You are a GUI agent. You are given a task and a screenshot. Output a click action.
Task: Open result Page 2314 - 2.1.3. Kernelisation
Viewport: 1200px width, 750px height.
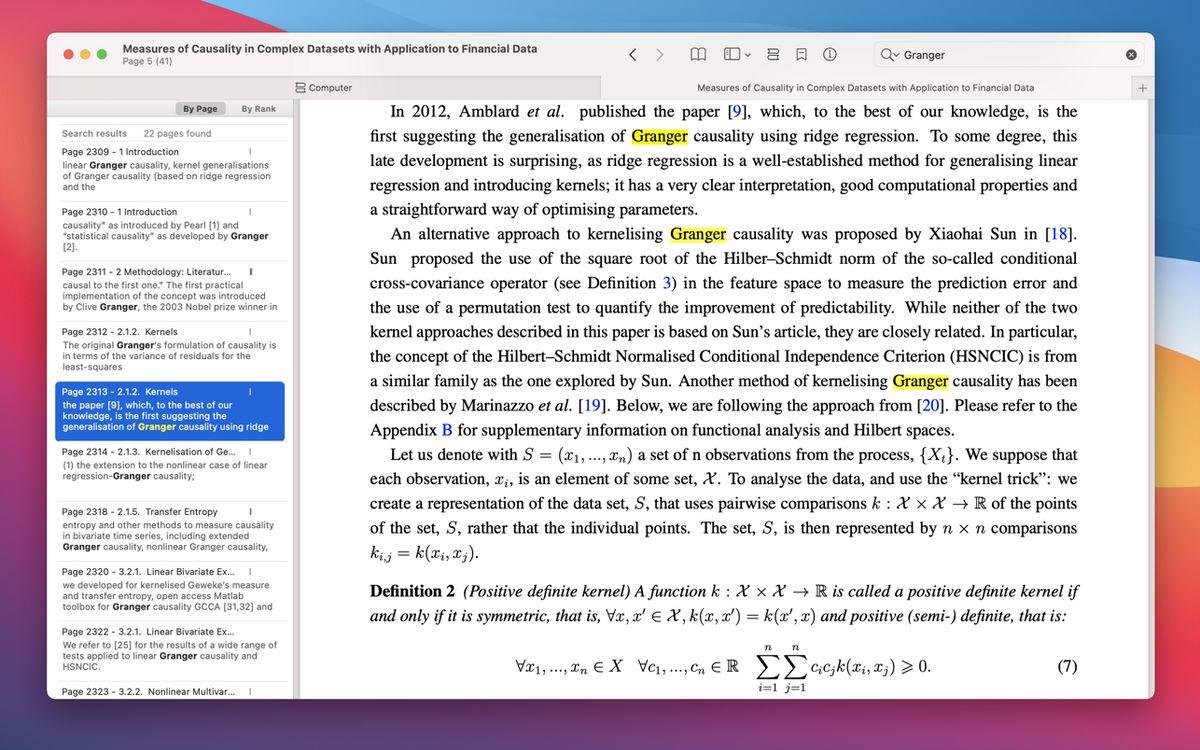click(170, 469)
